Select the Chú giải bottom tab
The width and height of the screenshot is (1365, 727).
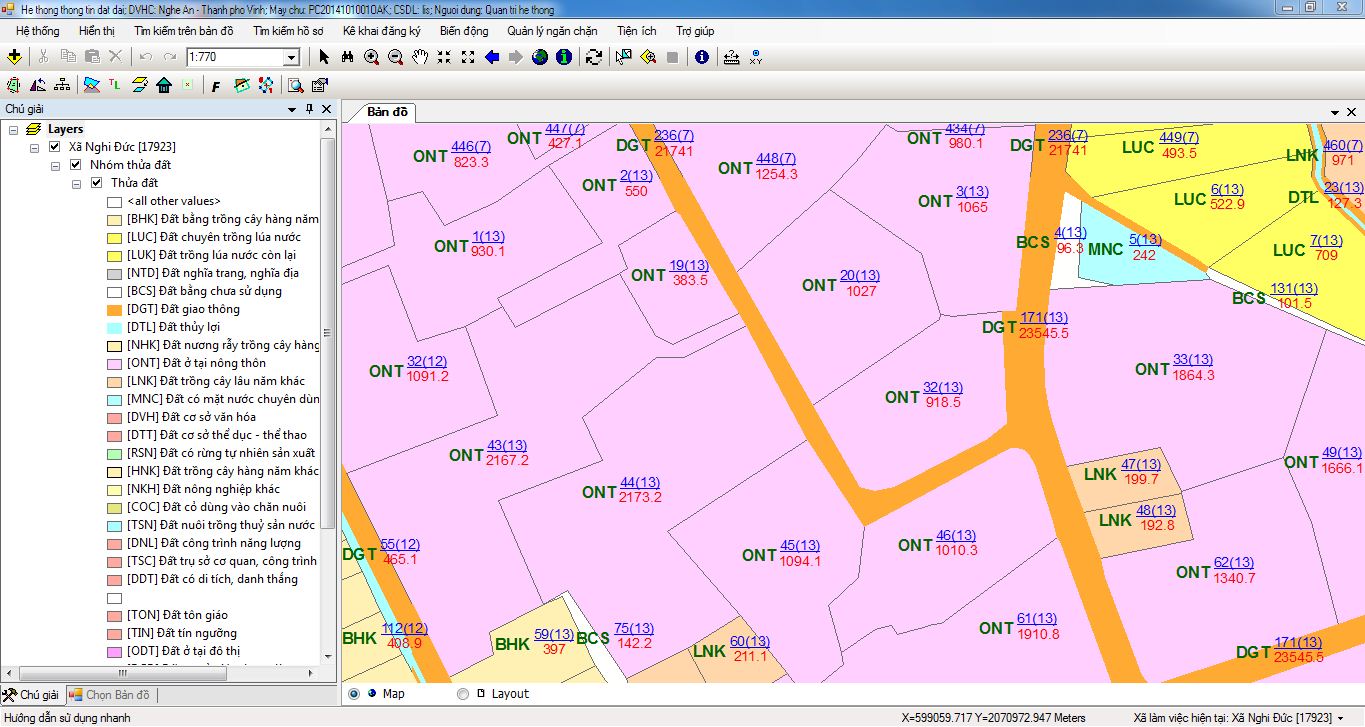32,695
